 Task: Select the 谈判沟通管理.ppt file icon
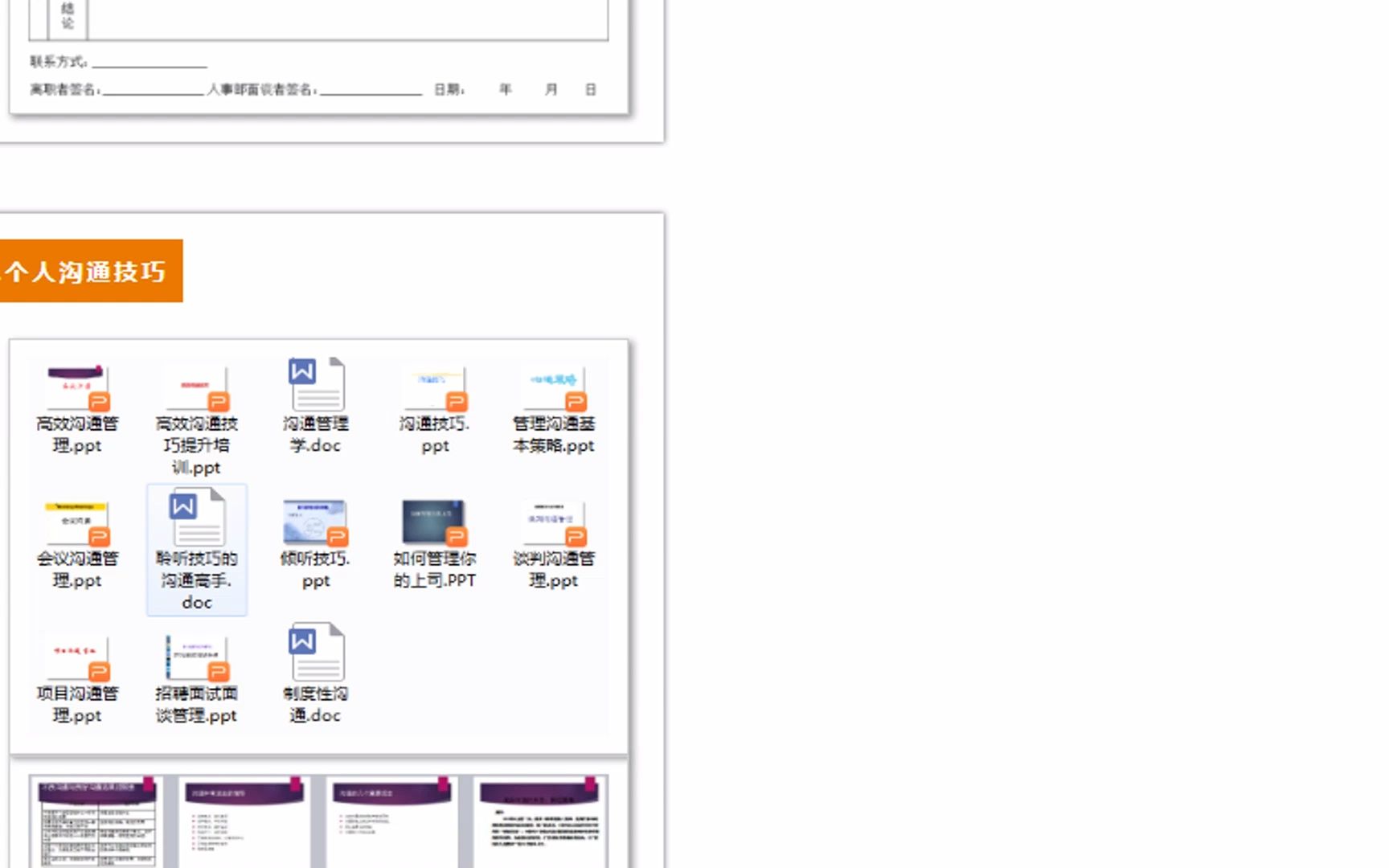coord(553,522)
